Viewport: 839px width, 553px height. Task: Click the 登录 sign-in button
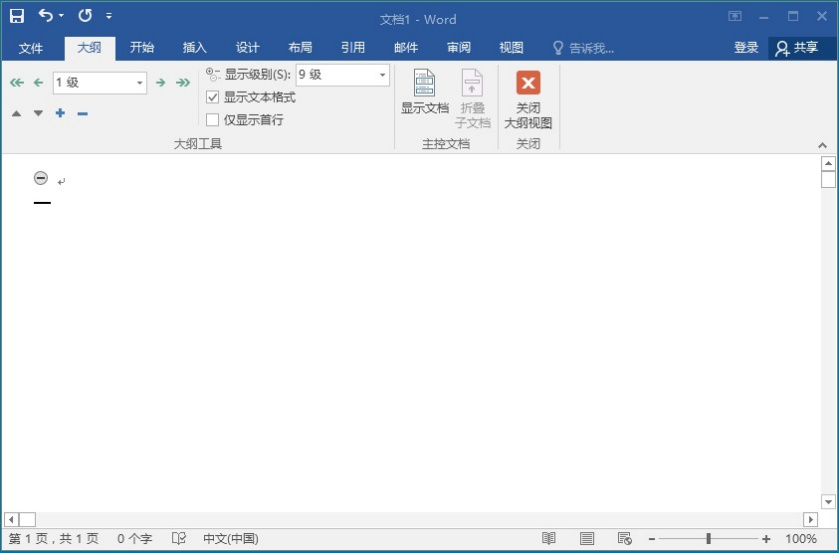pos(746,48)
